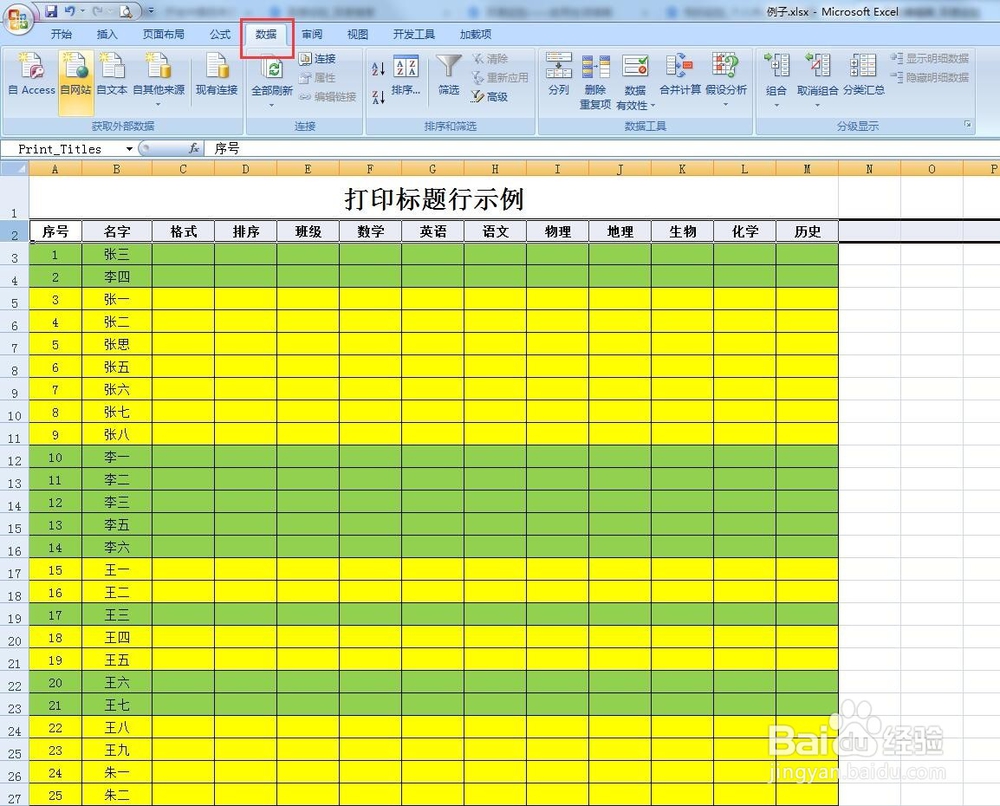The height and width of the screenshot is (806, 1000).
Task: Select cell with name 朱一
Action: [117, 773]
